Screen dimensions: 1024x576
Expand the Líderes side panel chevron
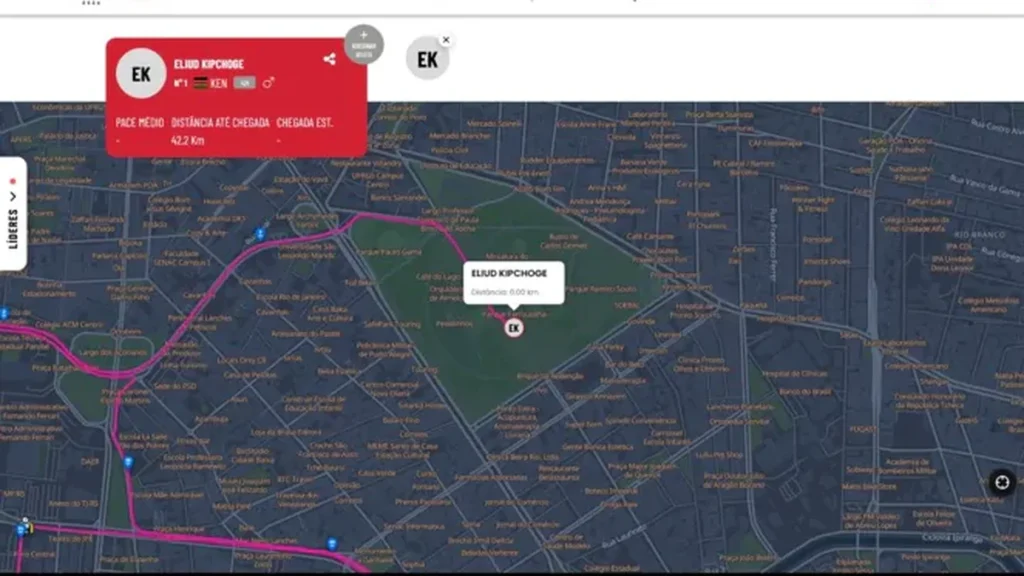(x=12, y=197)
